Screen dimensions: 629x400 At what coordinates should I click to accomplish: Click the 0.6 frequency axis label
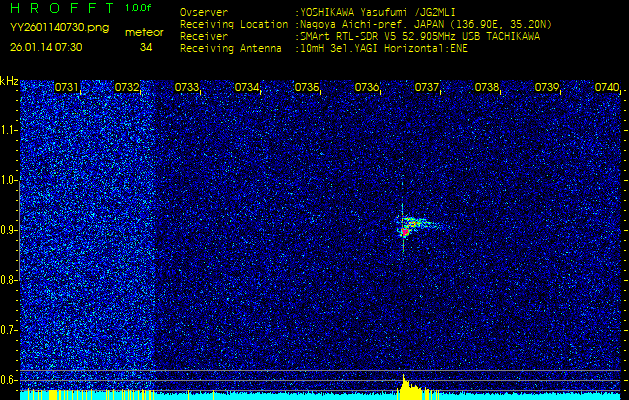(x=9, y=379)
